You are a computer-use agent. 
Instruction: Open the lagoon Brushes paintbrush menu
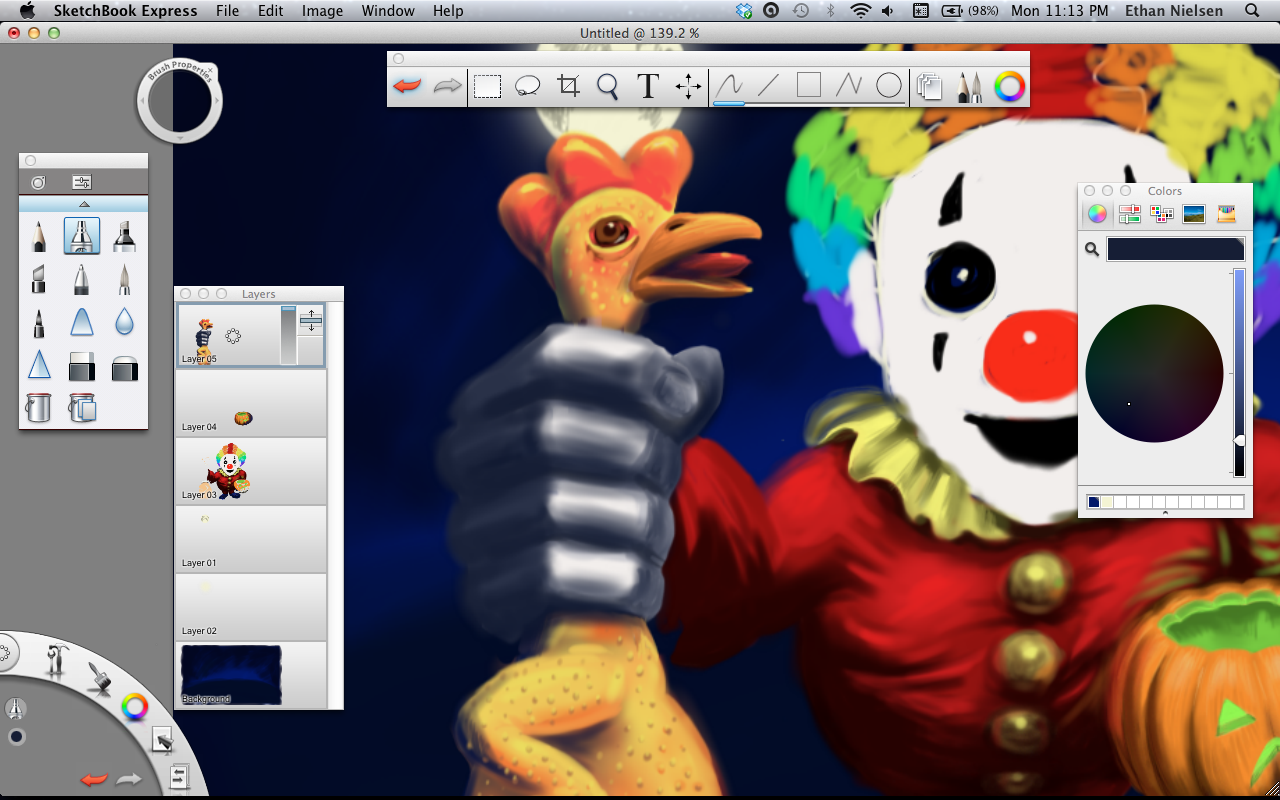click(98, 678)
